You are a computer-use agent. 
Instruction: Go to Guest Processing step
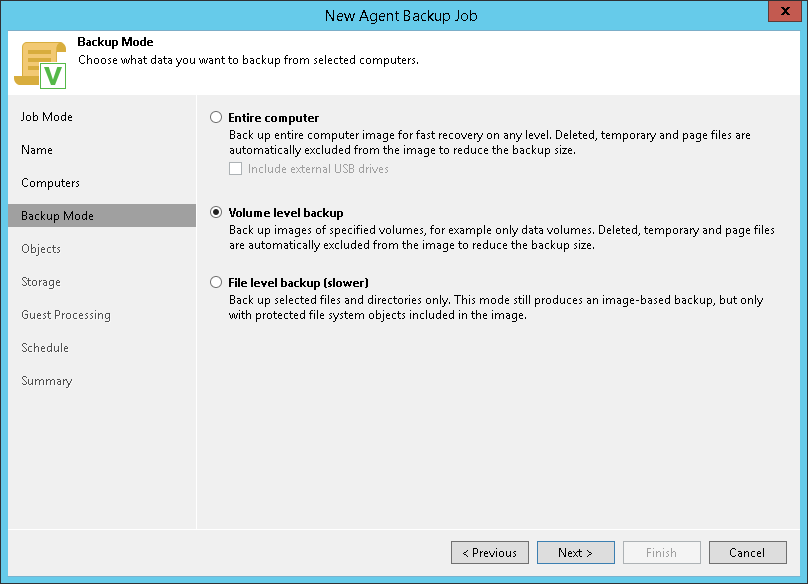coord(66,315)
